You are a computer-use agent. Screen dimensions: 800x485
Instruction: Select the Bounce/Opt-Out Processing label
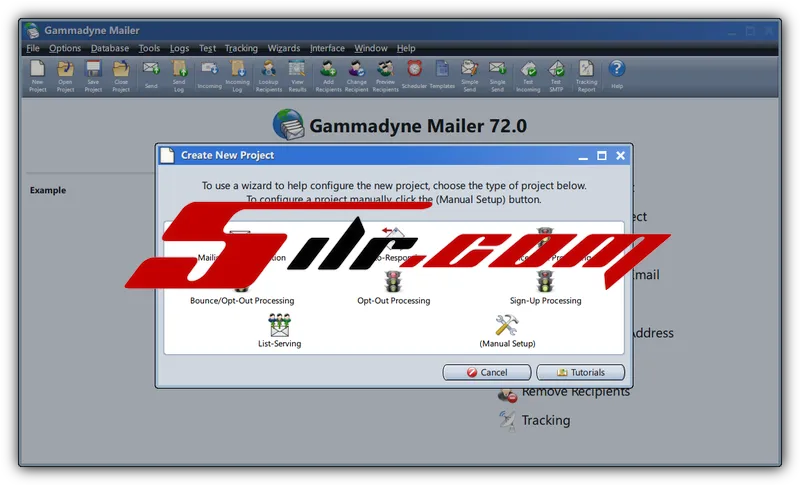click(x=242, y=300)
